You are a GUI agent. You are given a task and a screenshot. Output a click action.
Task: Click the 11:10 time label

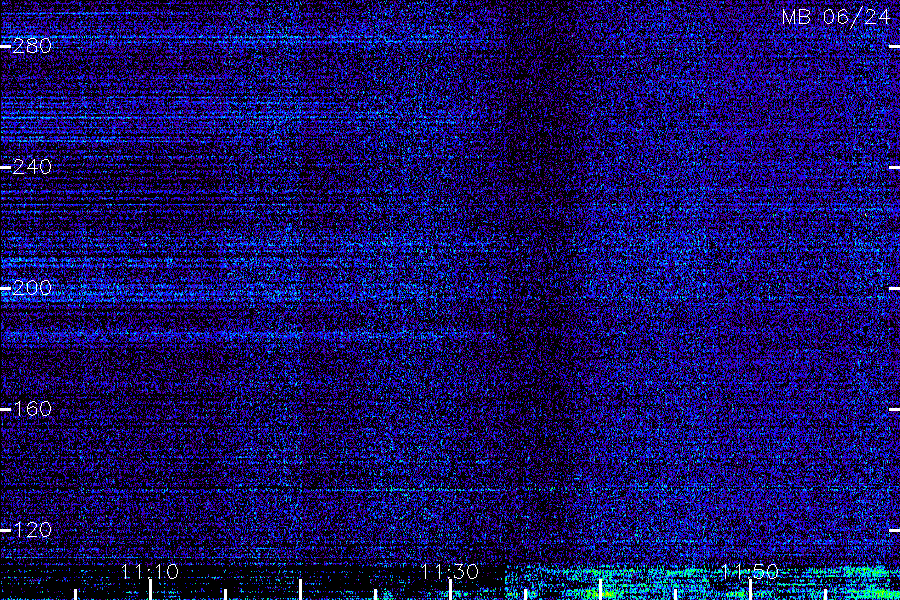(150, 572)
